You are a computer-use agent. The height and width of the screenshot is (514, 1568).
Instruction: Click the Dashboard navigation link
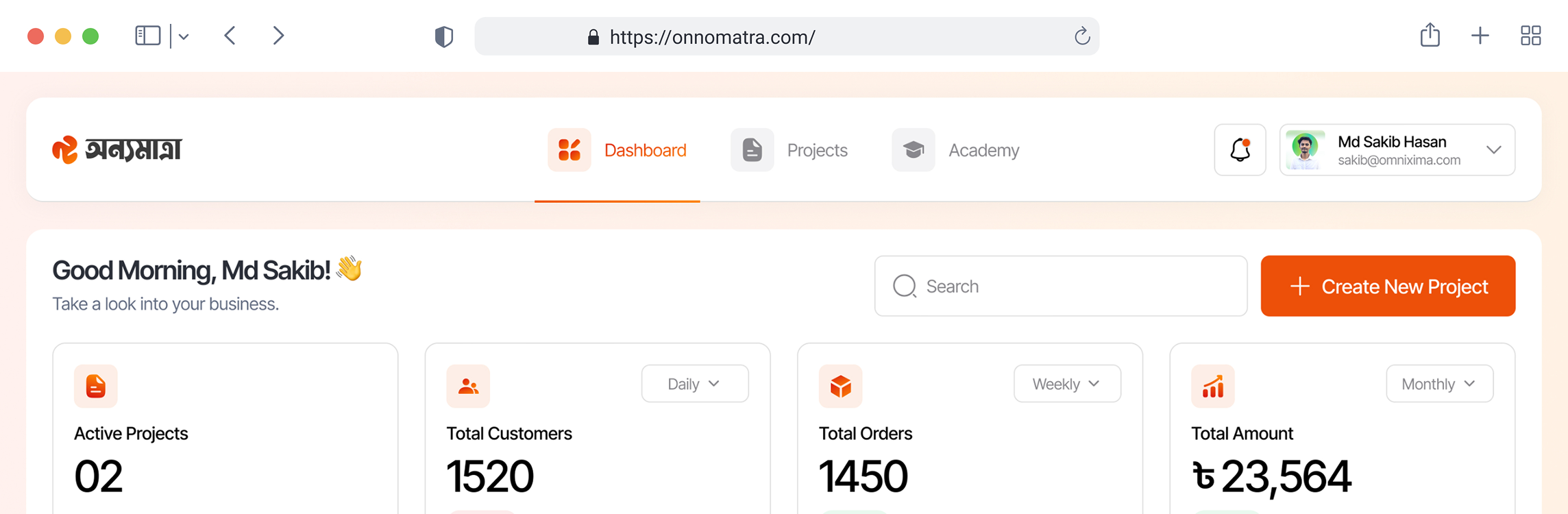pyautogui.click(x=645, y=149)
